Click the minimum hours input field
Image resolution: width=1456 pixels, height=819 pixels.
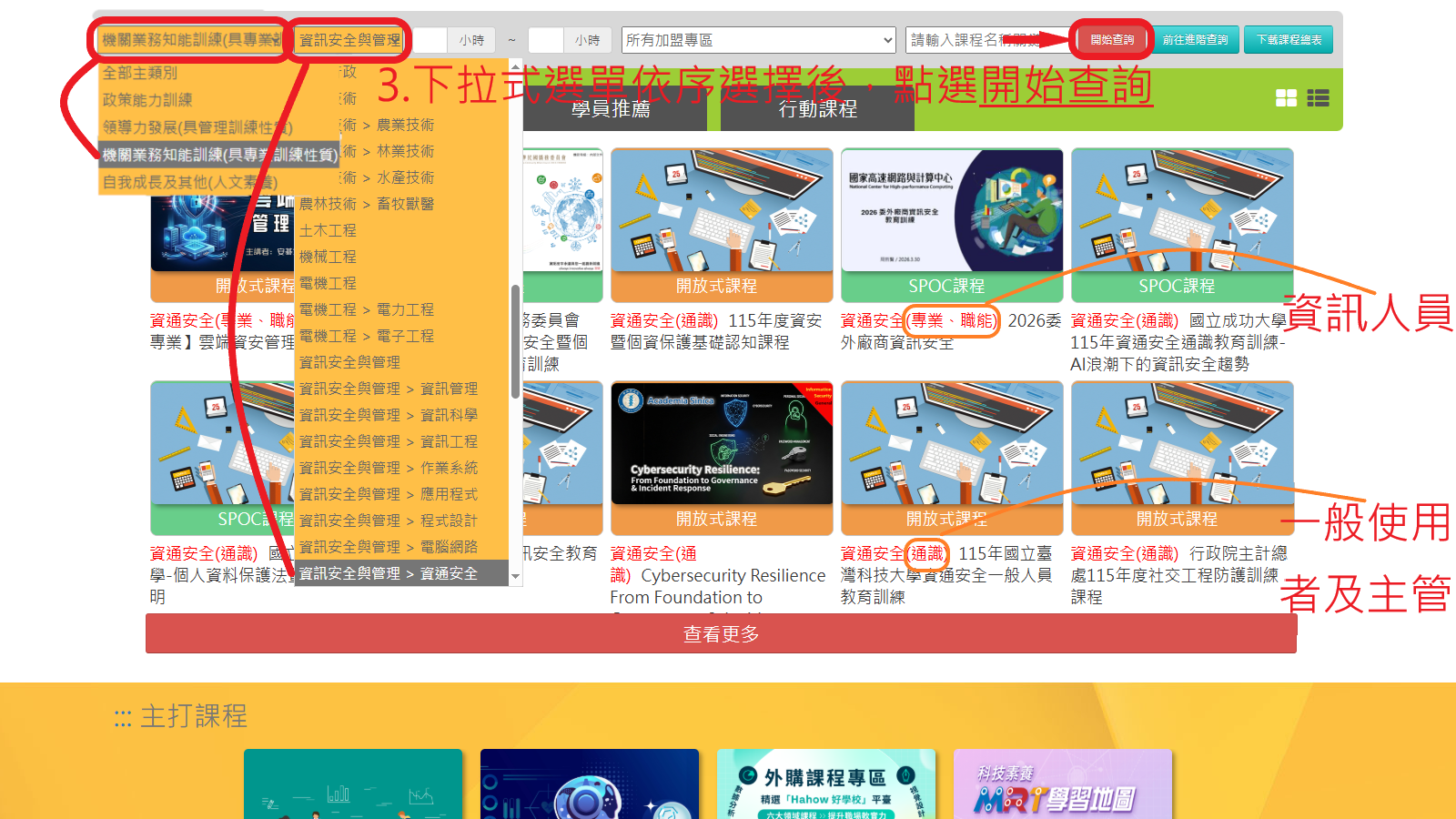[430, 40]
